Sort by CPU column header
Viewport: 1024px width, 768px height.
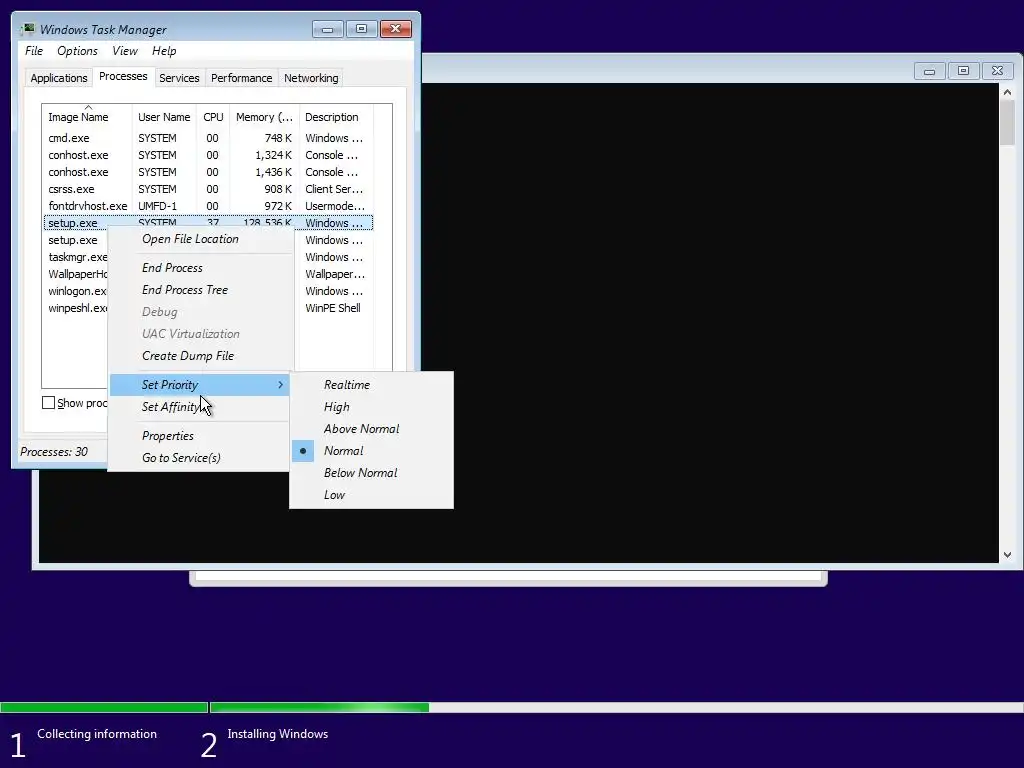[x=213, y=117]
